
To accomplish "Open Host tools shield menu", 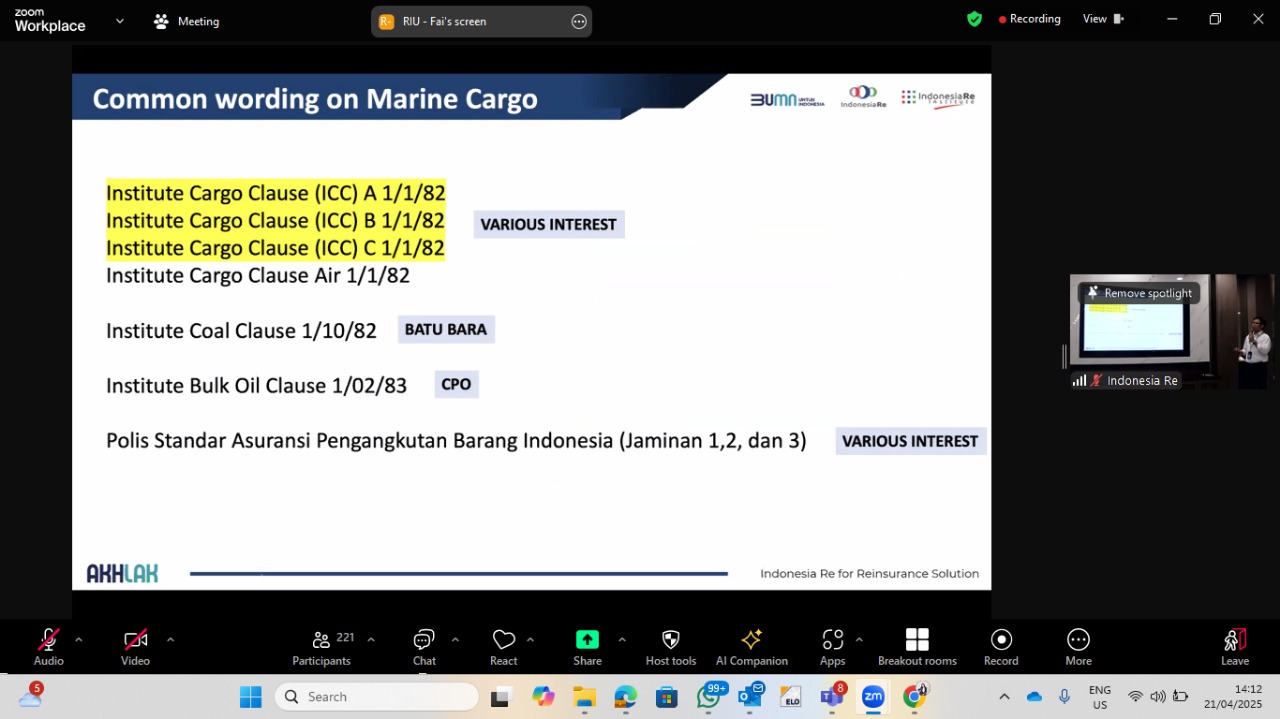I will pyautogui.click(x=671, y=647).
